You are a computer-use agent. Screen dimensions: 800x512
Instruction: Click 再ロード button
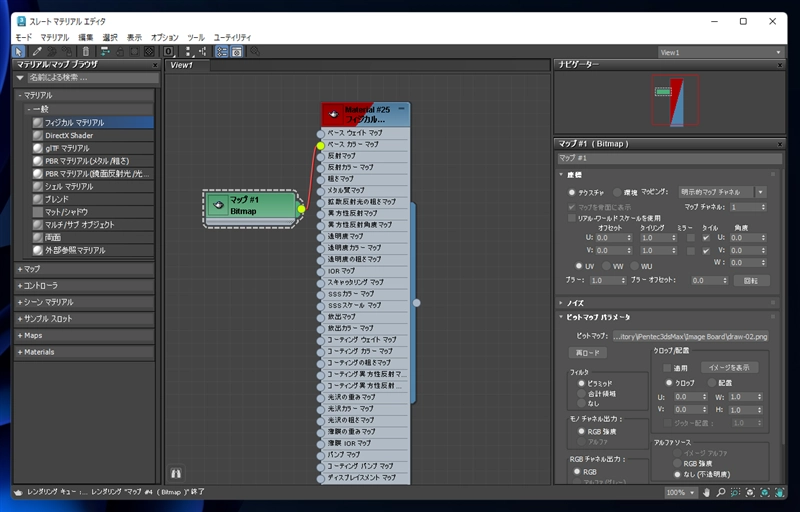[x=588, y=353]
